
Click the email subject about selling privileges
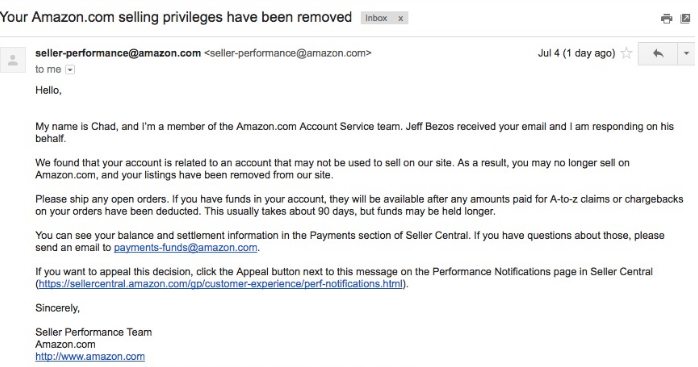(176, 17)
